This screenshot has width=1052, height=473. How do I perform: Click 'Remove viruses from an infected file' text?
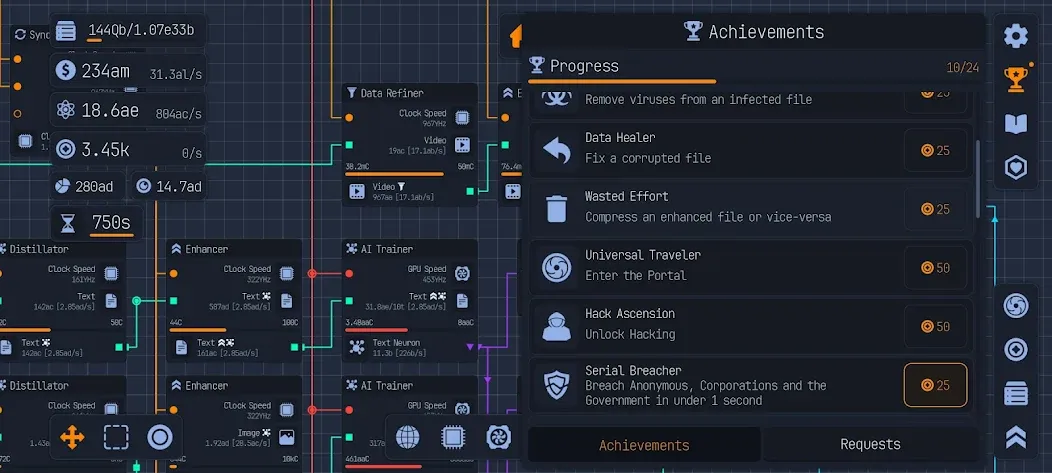click(x=698, y=99)
